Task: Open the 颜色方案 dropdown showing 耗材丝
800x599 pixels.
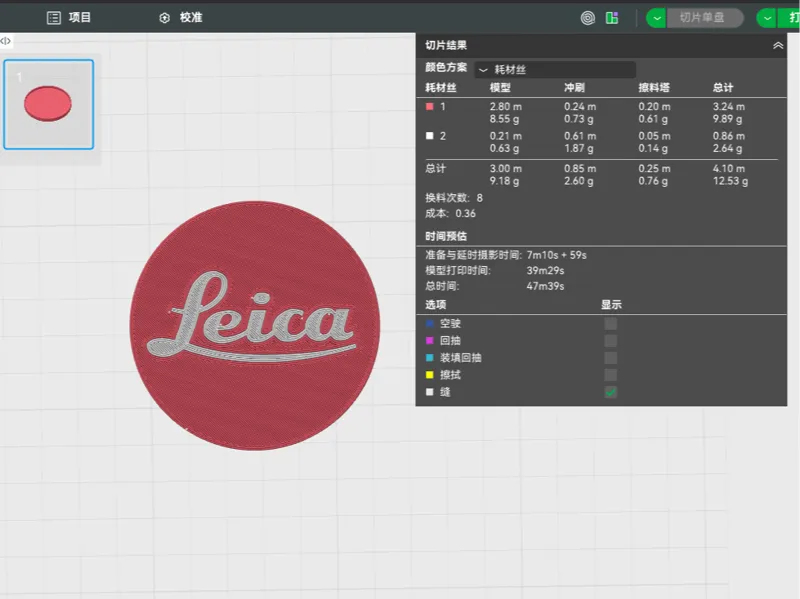Action: pos(555,69)
